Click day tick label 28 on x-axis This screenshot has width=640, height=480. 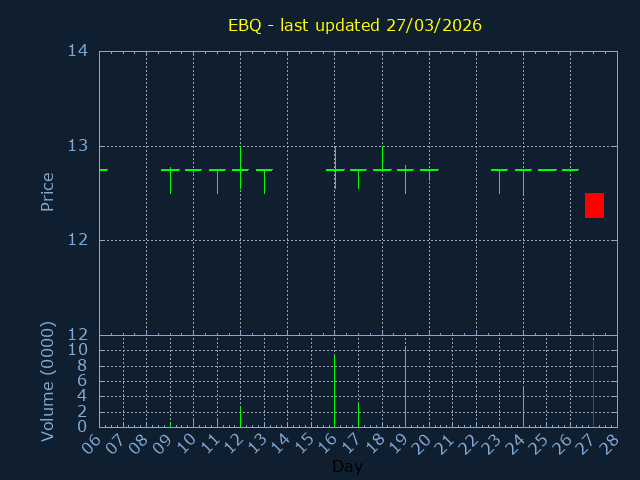pos(608,444)
